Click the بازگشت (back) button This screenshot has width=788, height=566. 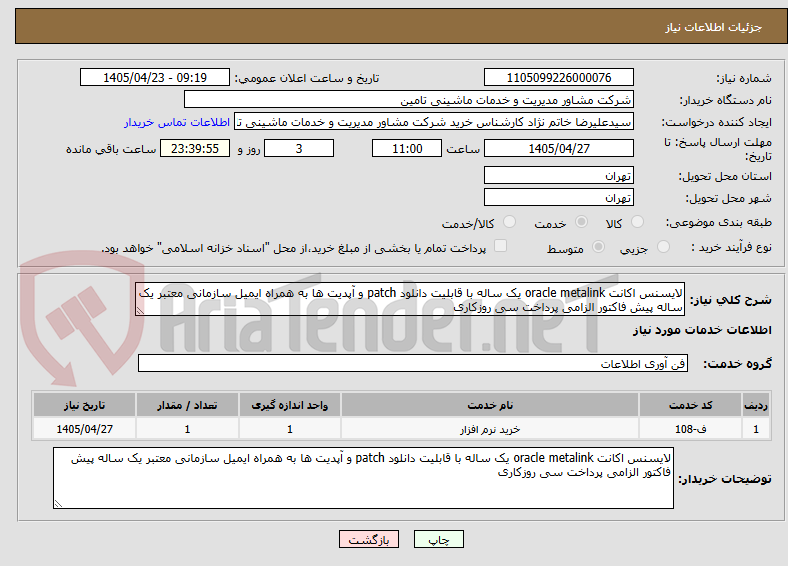(x=369, y=539)
